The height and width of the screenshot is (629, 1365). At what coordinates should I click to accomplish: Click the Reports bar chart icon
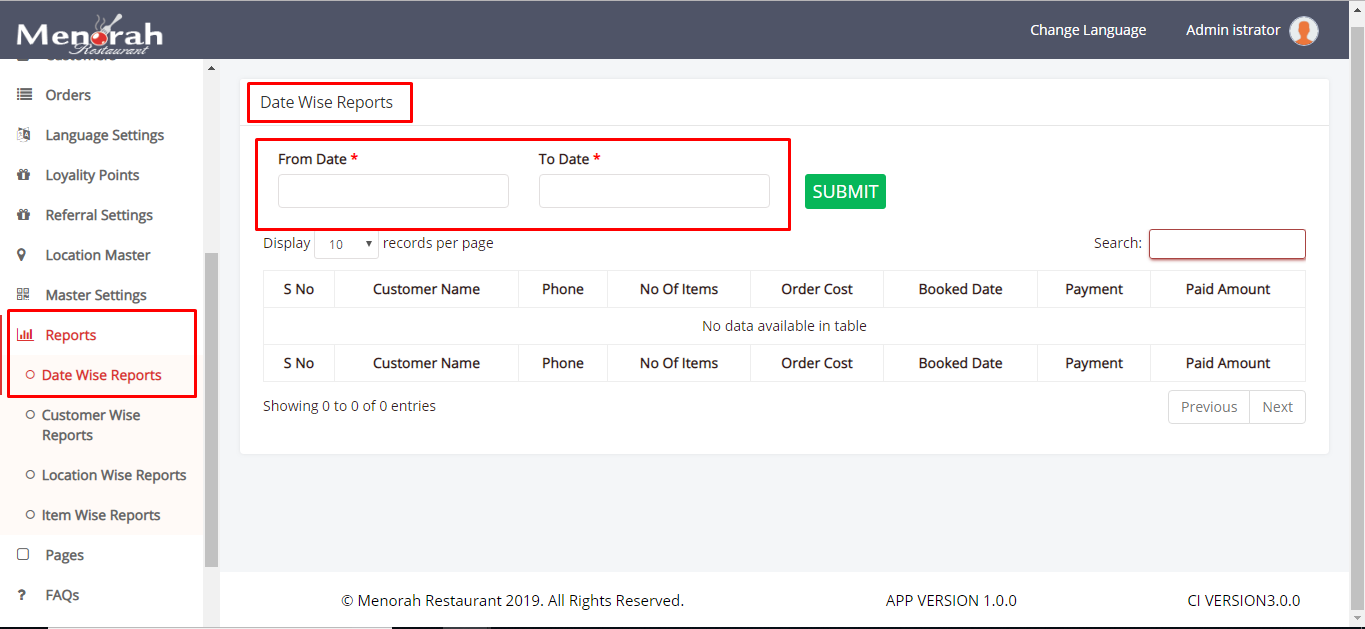(x=25, y=335)
